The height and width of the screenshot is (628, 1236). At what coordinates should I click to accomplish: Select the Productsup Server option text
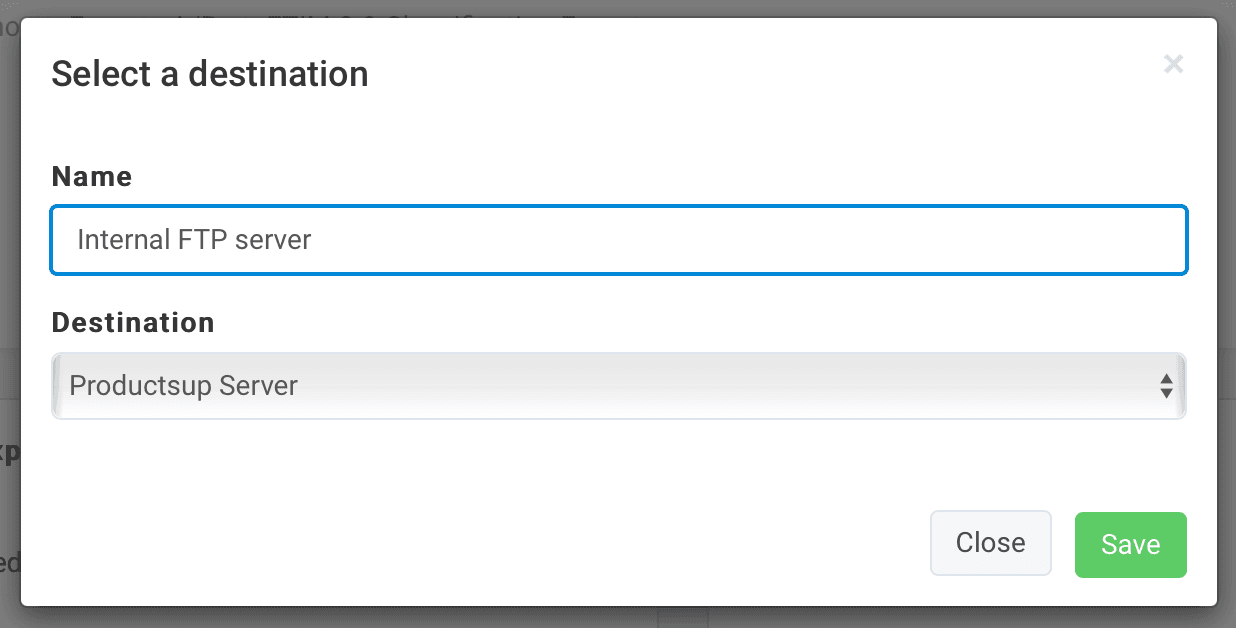183,386
